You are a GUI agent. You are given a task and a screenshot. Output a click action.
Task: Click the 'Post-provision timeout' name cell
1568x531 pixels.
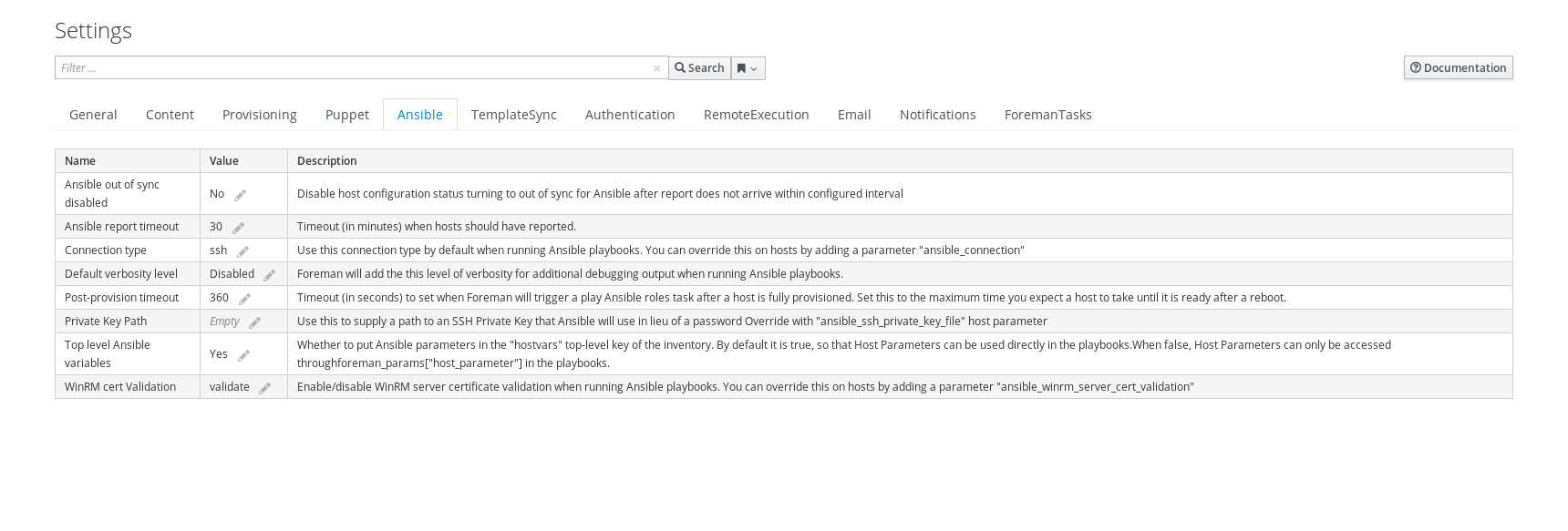tap(128, 298)
